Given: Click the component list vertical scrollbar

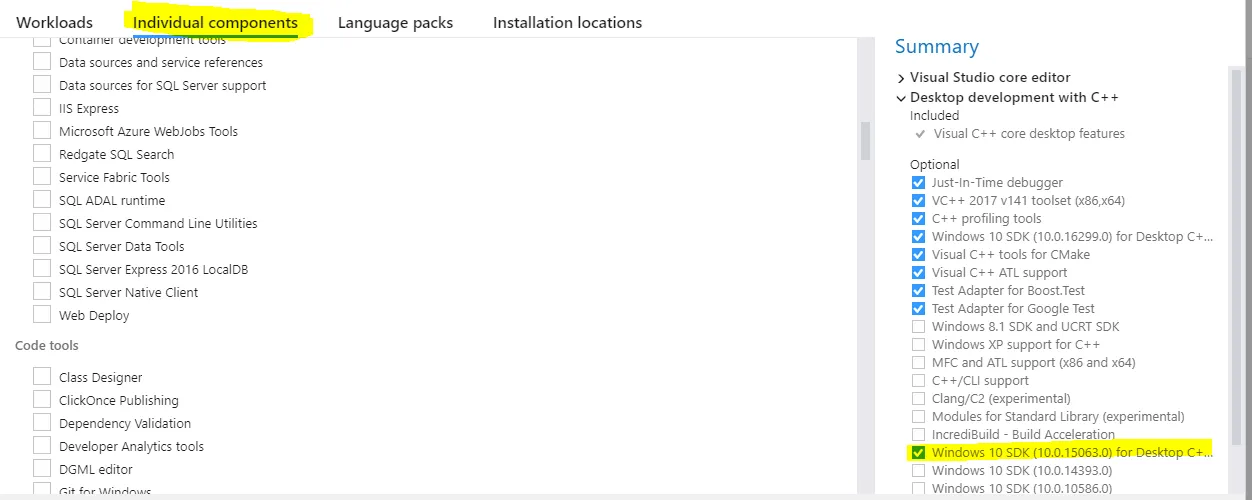Looking at the screenshot, I should [x=865, y=140].
